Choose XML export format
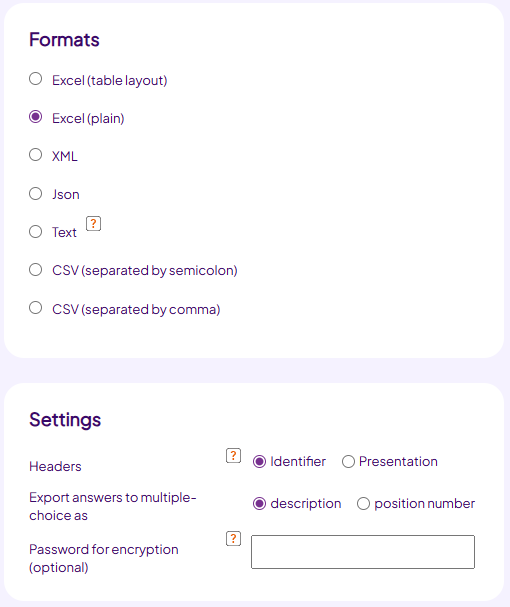Viewport: 510px width, 607px height. (x=36, y=154)
